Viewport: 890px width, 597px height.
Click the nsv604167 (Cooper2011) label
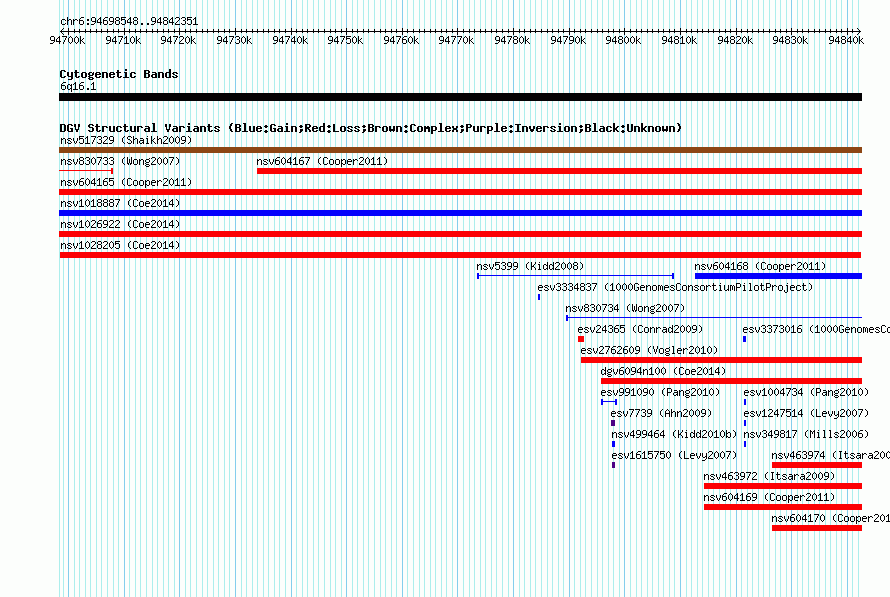click(x=322, y=161)
